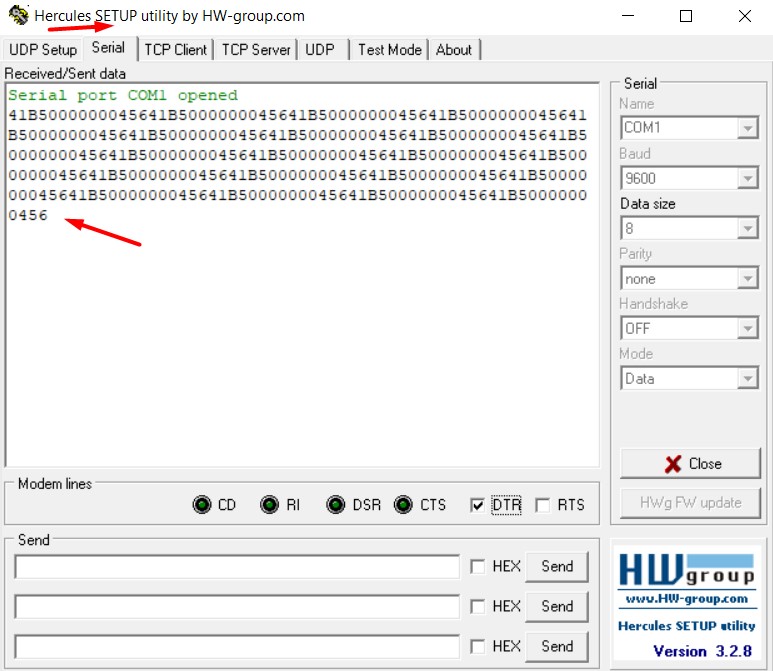Viewport: 773px width, 671px height.
Task: Open the About tab
Action: 454,50
